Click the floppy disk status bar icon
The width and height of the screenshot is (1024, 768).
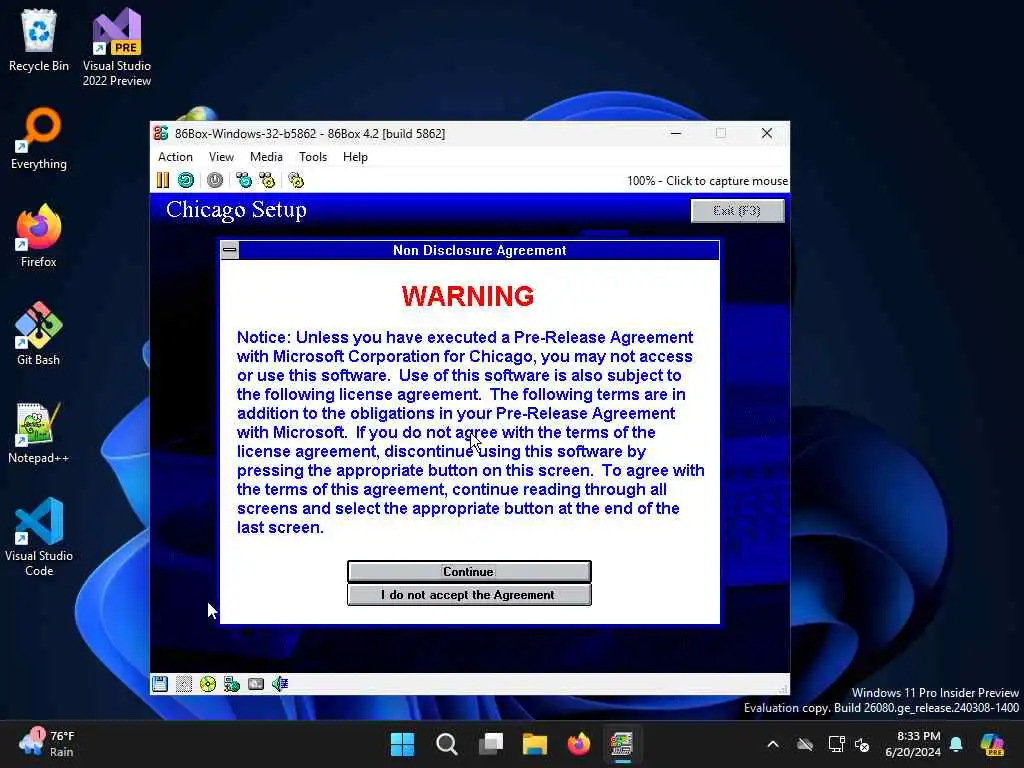tap(160, 684)
